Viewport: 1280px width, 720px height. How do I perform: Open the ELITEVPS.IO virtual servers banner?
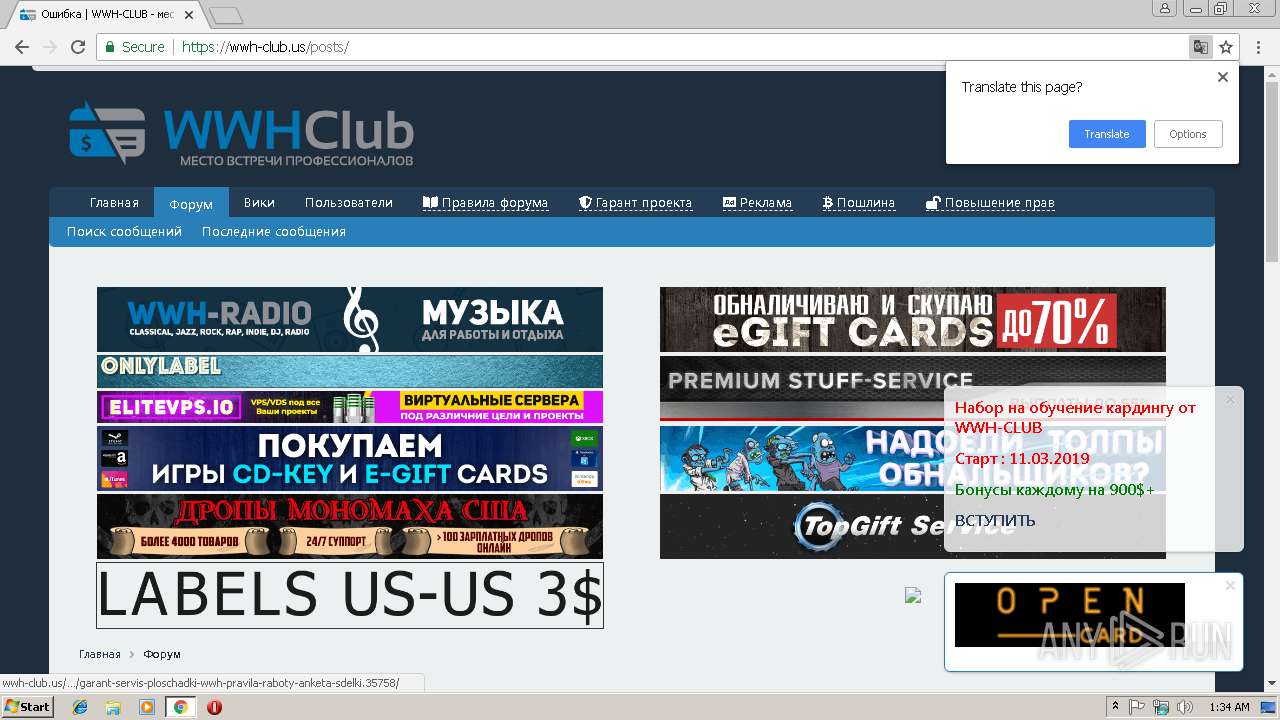tap(350, 407)
